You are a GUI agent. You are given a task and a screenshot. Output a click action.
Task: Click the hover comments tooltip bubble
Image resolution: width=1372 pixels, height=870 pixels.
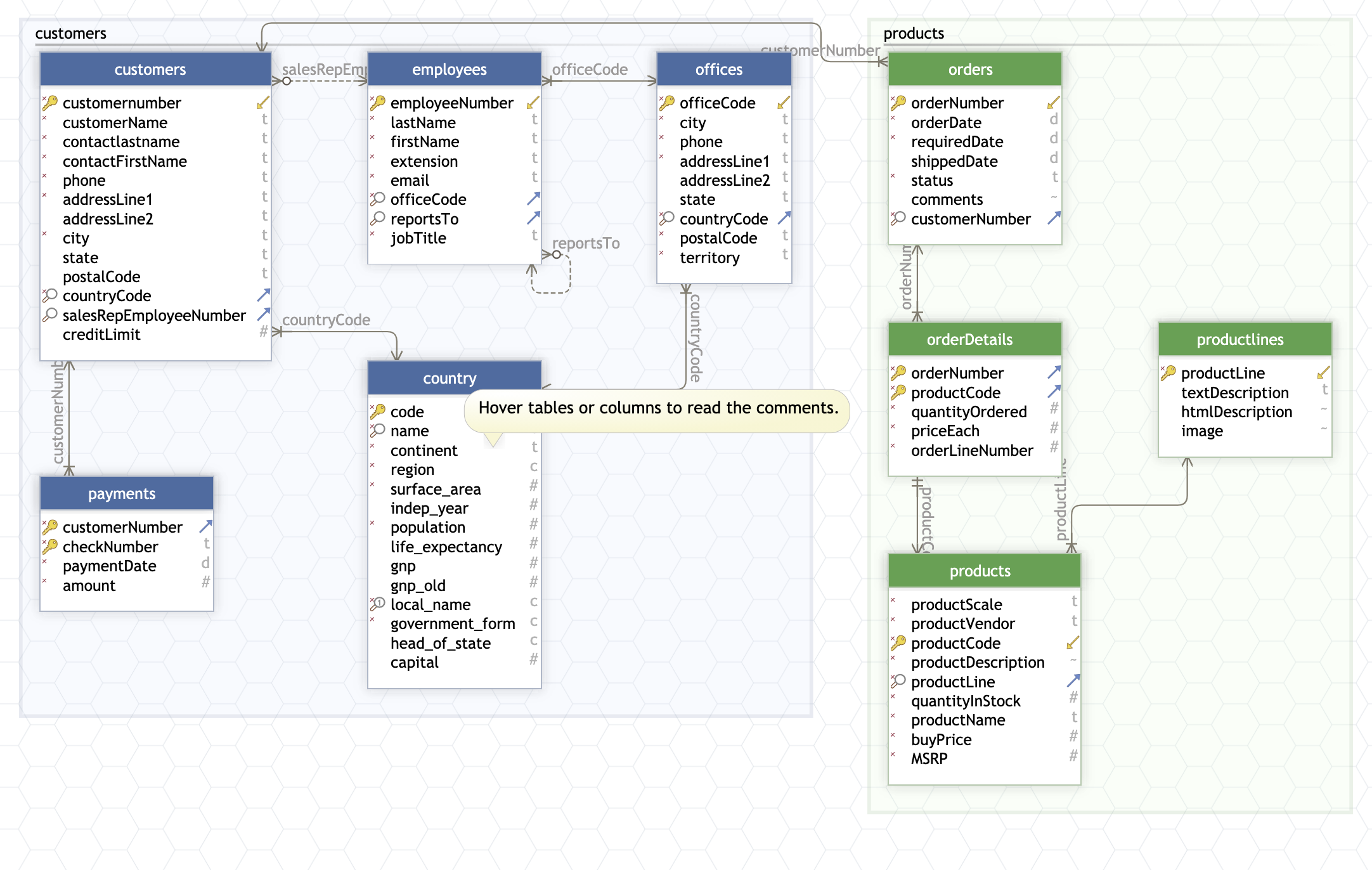click(x=657, y=408)
